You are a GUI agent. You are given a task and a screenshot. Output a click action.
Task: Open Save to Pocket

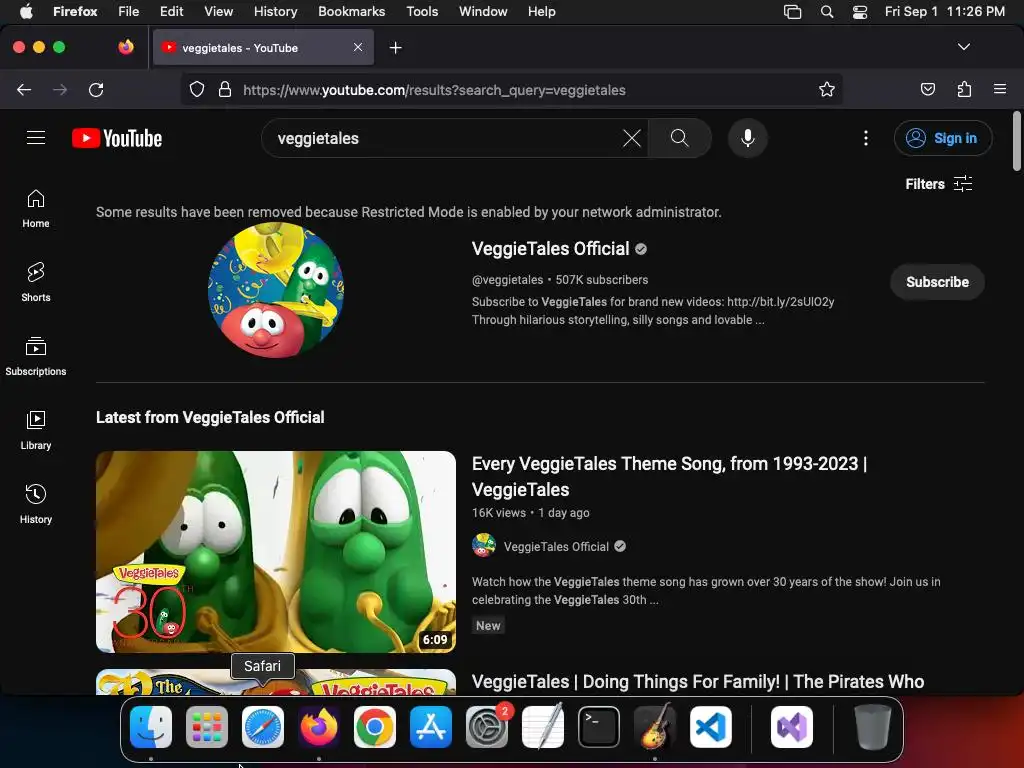coord(927,89)
